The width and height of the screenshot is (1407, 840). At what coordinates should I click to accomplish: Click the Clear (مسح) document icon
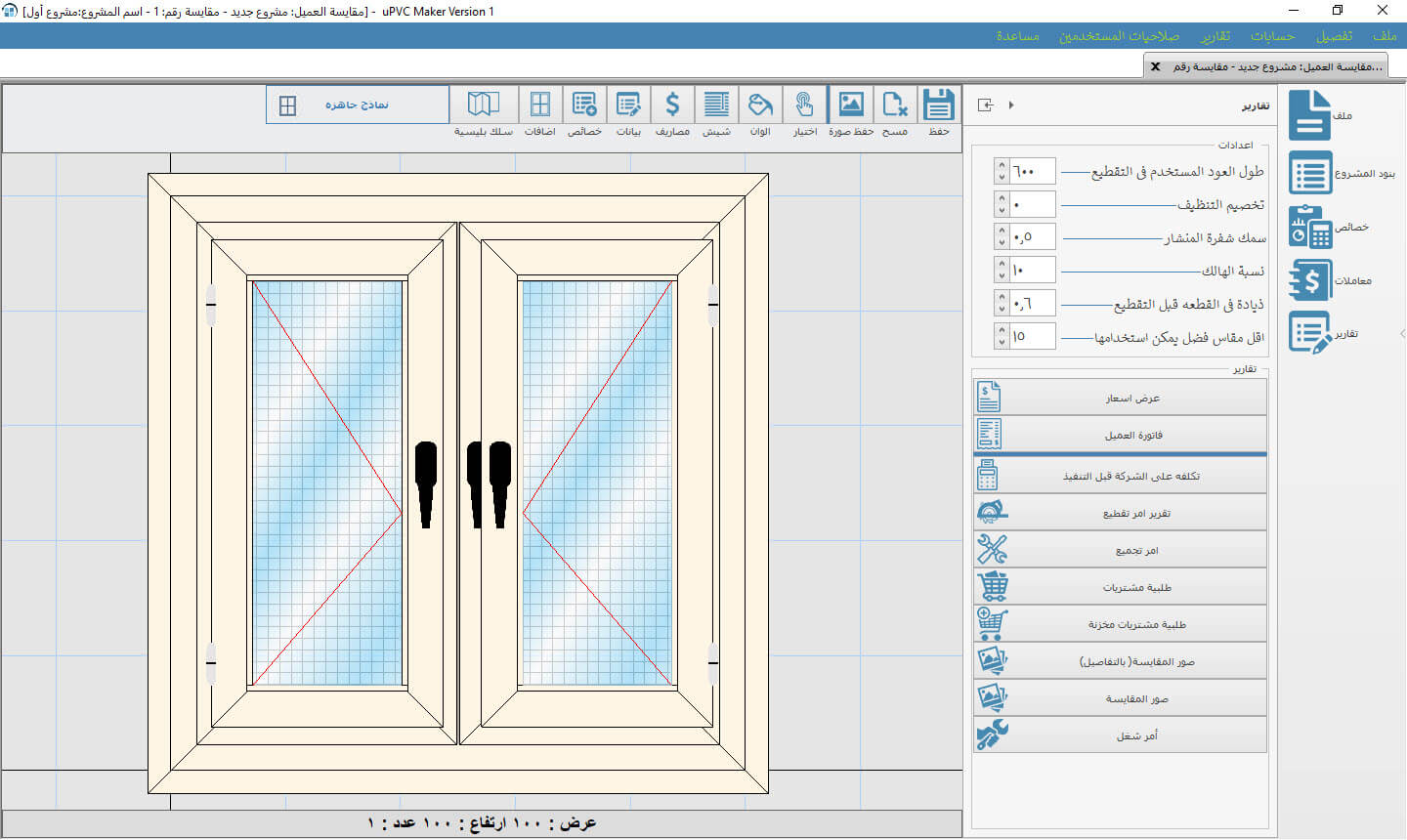[894, 105]
